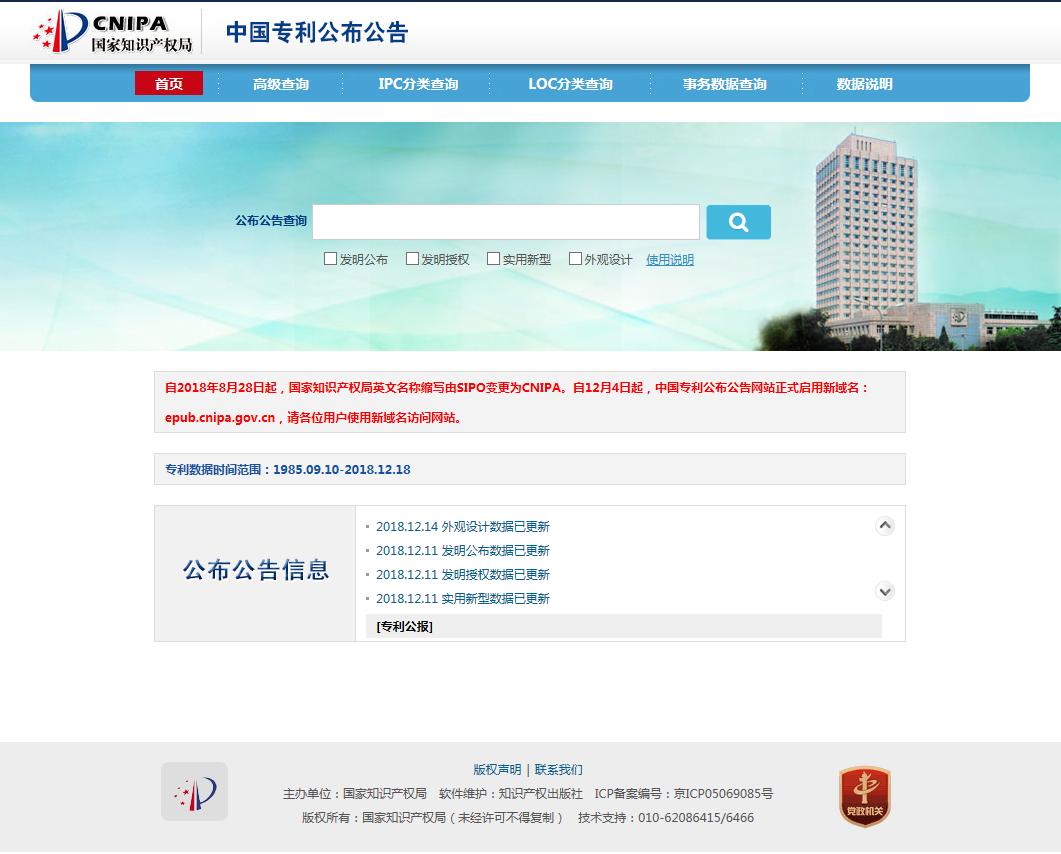
Task: Click the gray CNIPA logo in the footer
Action: click(192, 791)
